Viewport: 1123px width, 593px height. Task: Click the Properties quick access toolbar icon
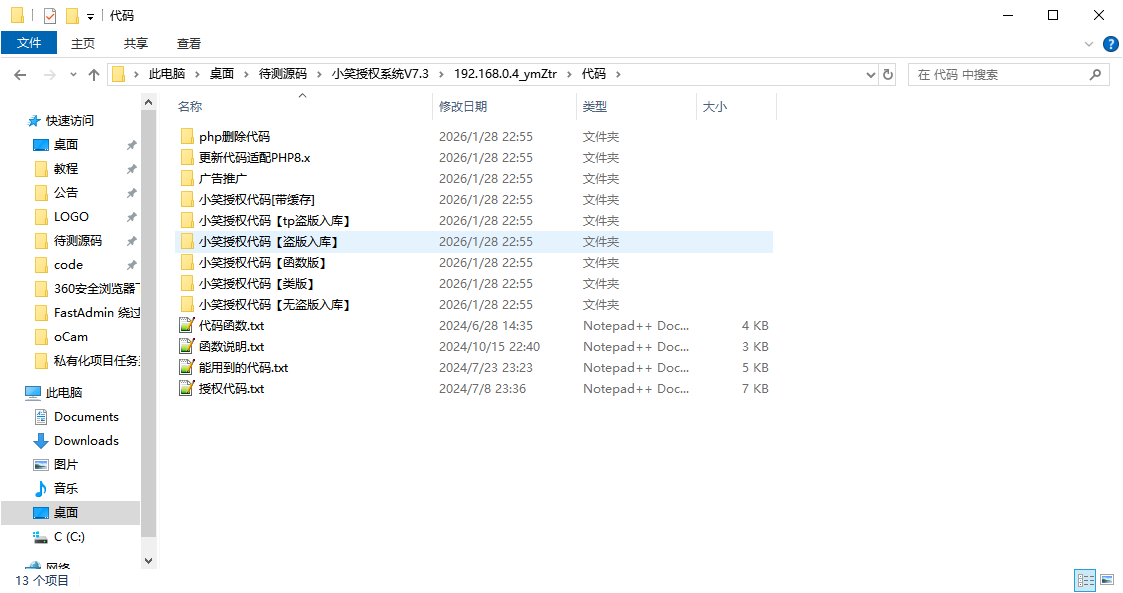pos(49,15)
